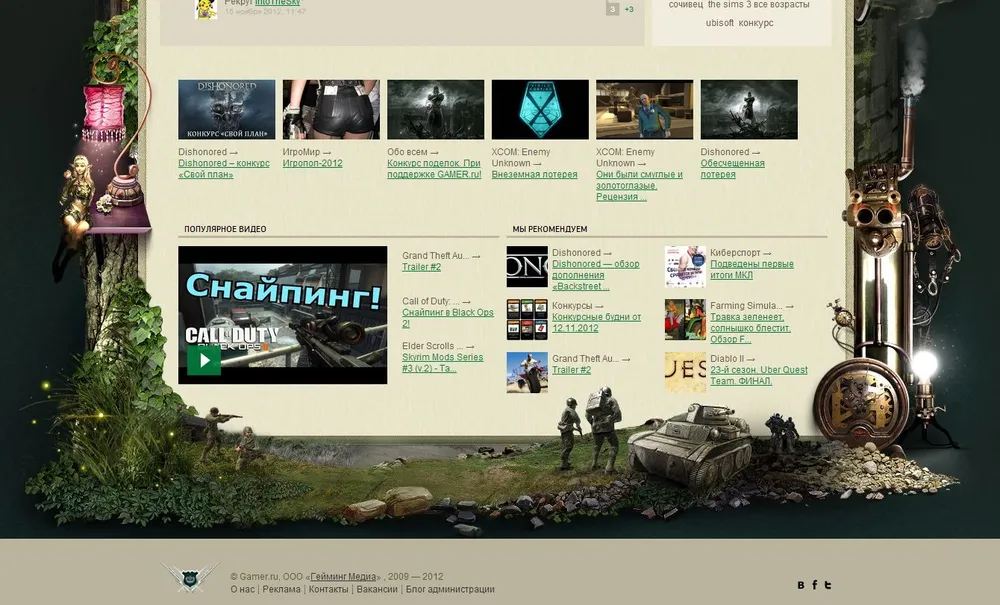Open the VK social icon in footer
This screenshot has width=1000, height=605.
801,585
